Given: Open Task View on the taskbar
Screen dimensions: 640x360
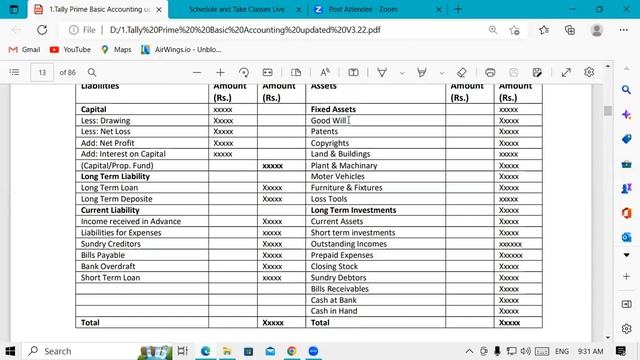Looking at the screenshot, I should (182, 351).
